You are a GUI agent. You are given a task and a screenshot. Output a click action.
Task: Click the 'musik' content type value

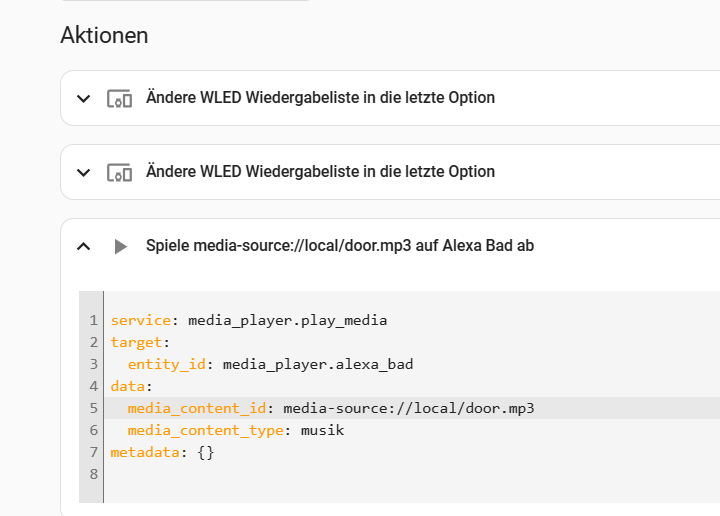coord(322,430)
